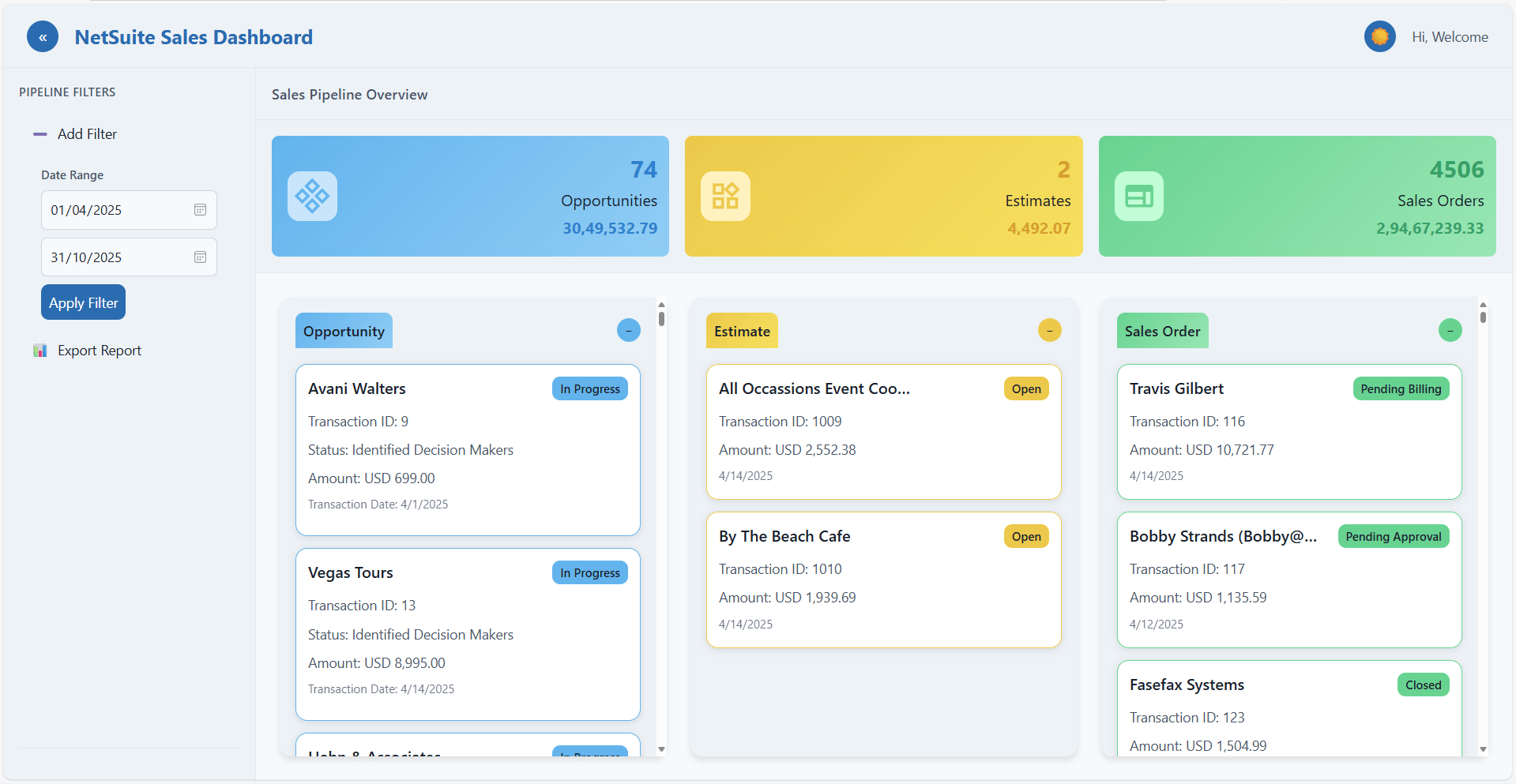Screen dimensions: 1516x784
Task: Click the In Progress badge on Avani Walters
Action: (x=589, y=388)
